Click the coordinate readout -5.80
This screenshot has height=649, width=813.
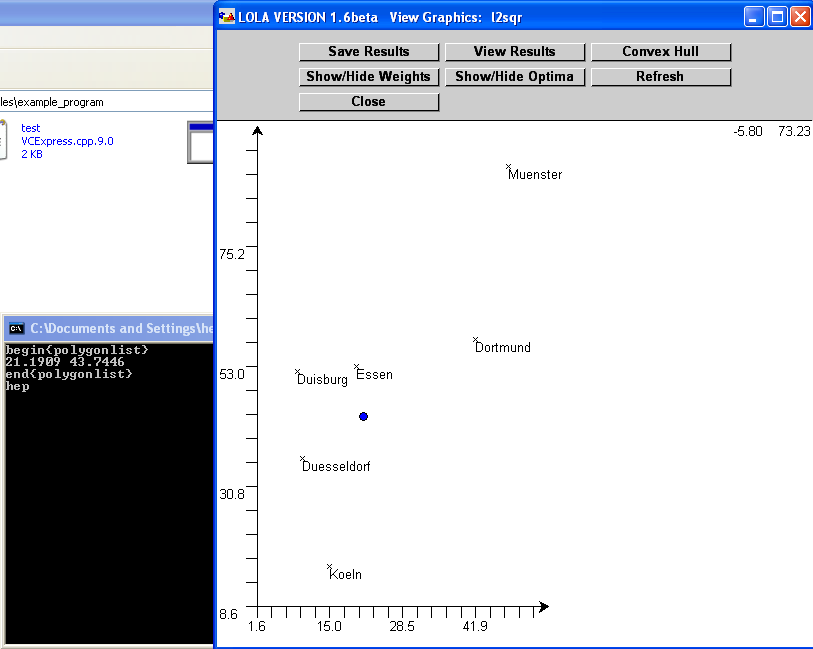748,131
